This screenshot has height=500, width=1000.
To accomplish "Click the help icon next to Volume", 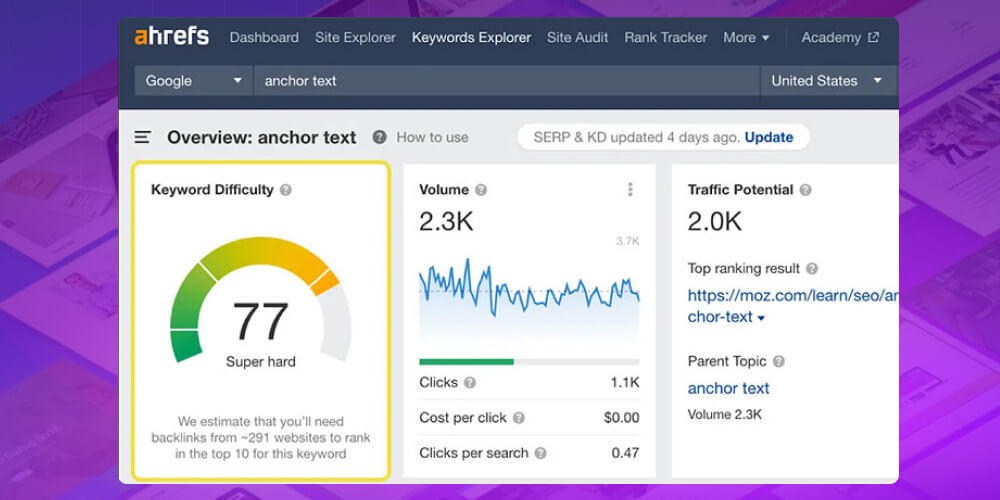I will [481, 190].
